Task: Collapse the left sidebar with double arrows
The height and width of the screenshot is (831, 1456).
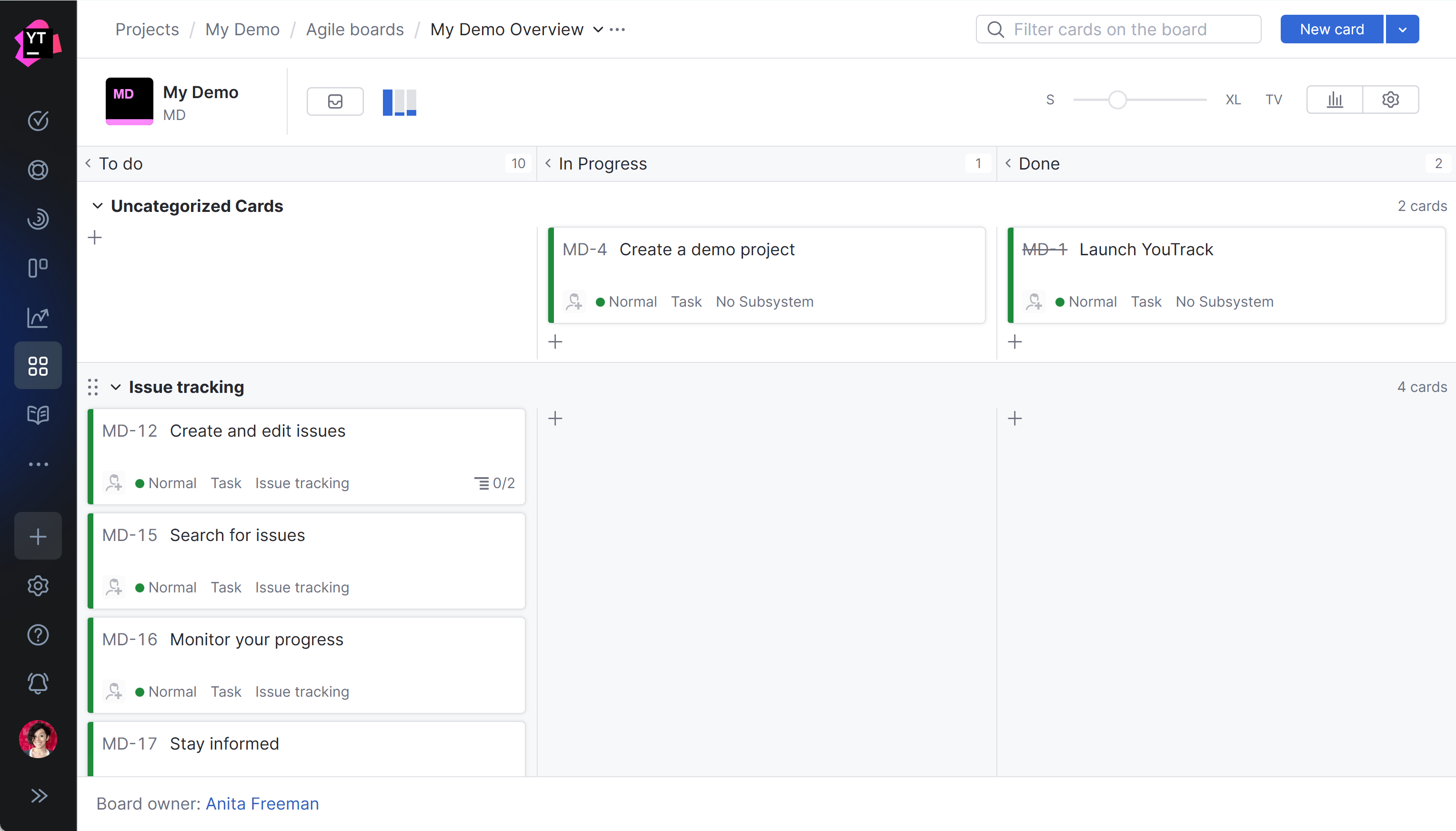Action: click(39, 795)
